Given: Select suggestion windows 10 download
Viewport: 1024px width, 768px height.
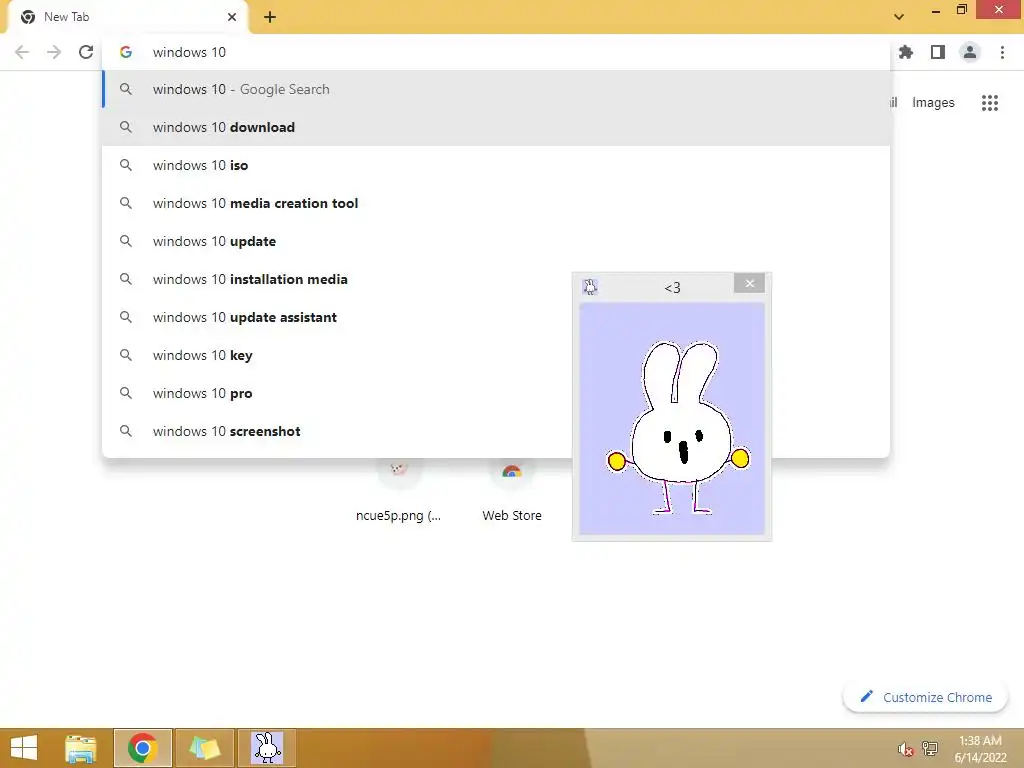Looking at the screenshot, I should pos(496,127).
